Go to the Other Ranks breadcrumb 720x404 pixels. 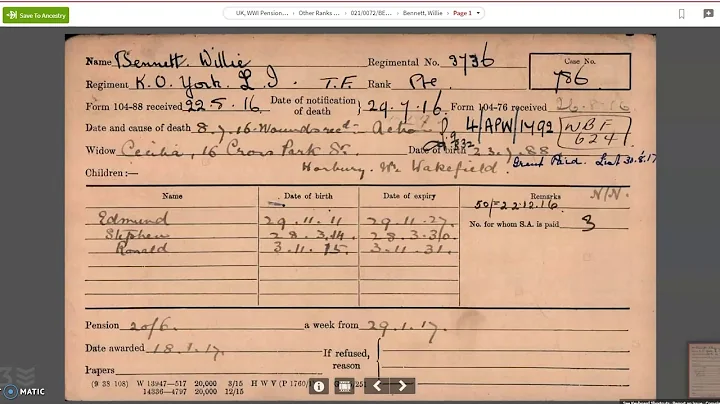click(x=319, y=13)
